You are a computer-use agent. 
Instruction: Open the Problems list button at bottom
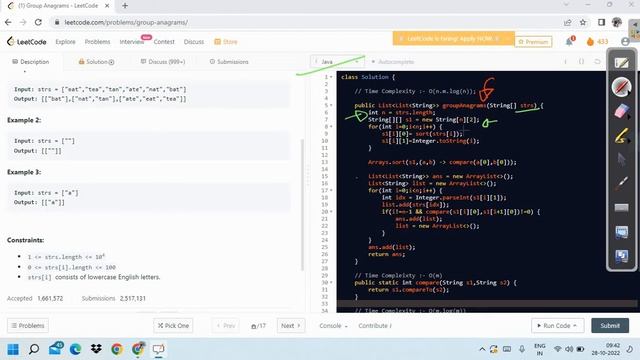28,326
